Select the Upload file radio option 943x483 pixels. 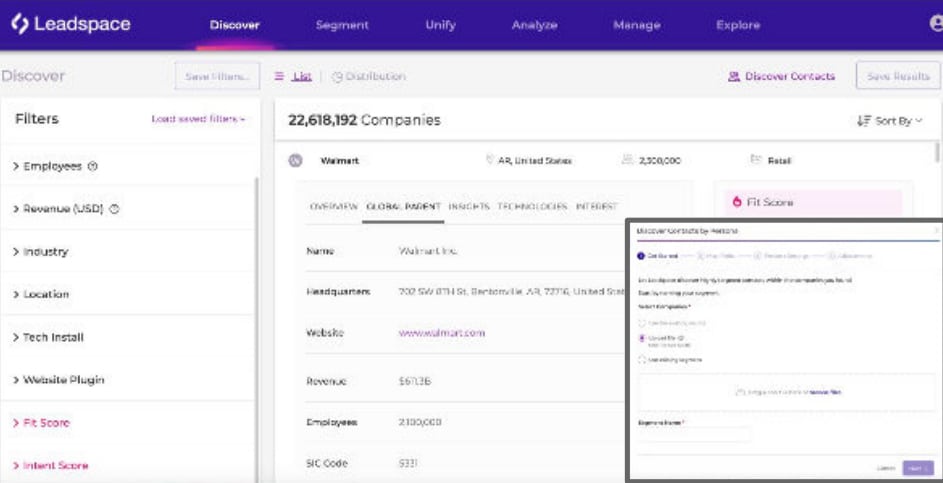point(642,339)
